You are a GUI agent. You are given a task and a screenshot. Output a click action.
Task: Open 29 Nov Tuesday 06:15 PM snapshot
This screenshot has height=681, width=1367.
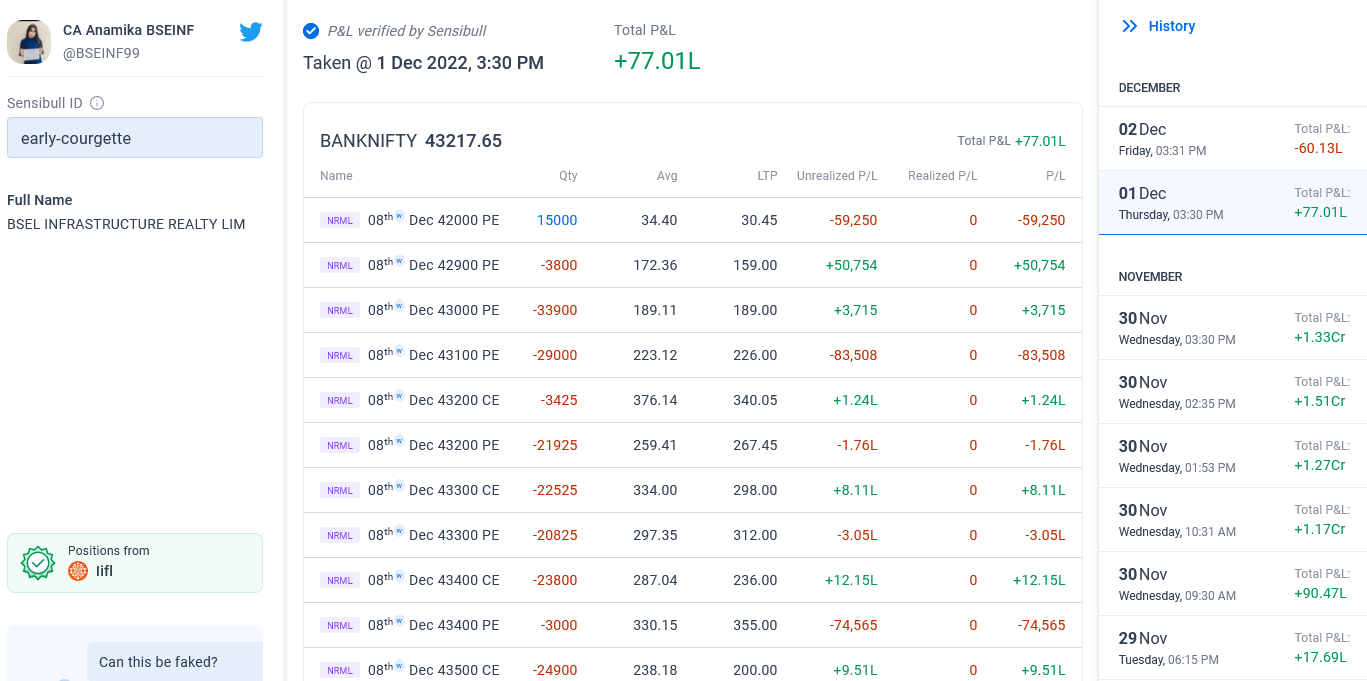click(1232, 648)
